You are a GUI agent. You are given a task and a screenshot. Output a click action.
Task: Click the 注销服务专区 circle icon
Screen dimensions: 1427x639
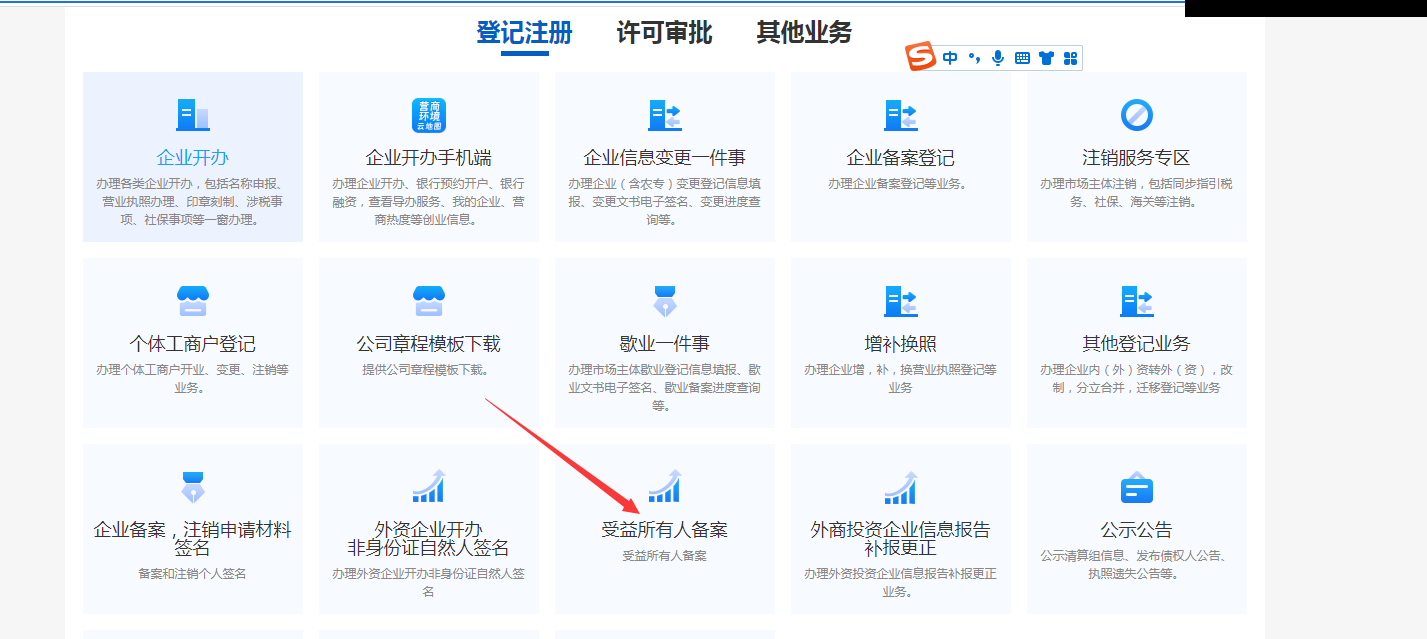tap(1136, 115)
